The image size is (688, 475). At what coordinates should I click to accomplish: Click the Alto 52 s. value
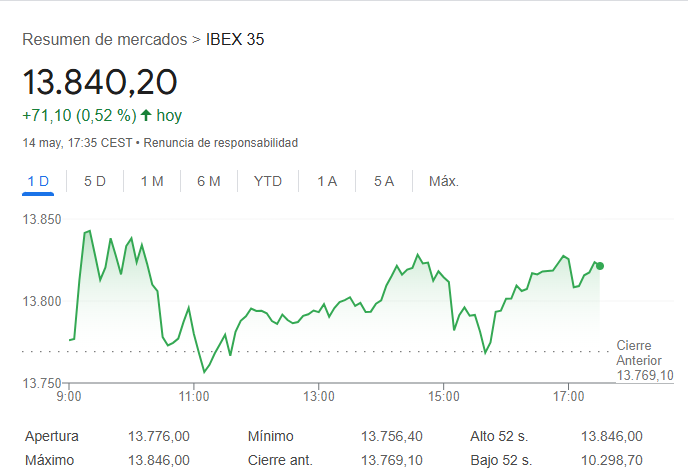click(x=611, y=436)
